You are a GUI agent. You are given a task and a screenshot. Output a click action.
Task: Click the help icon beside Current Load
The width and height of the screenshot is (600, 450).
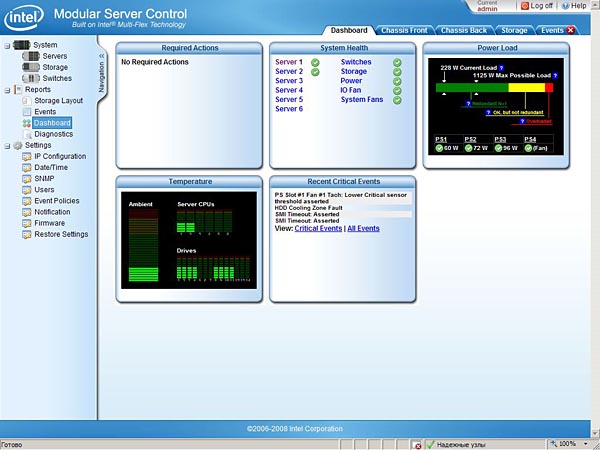[501, 66]
